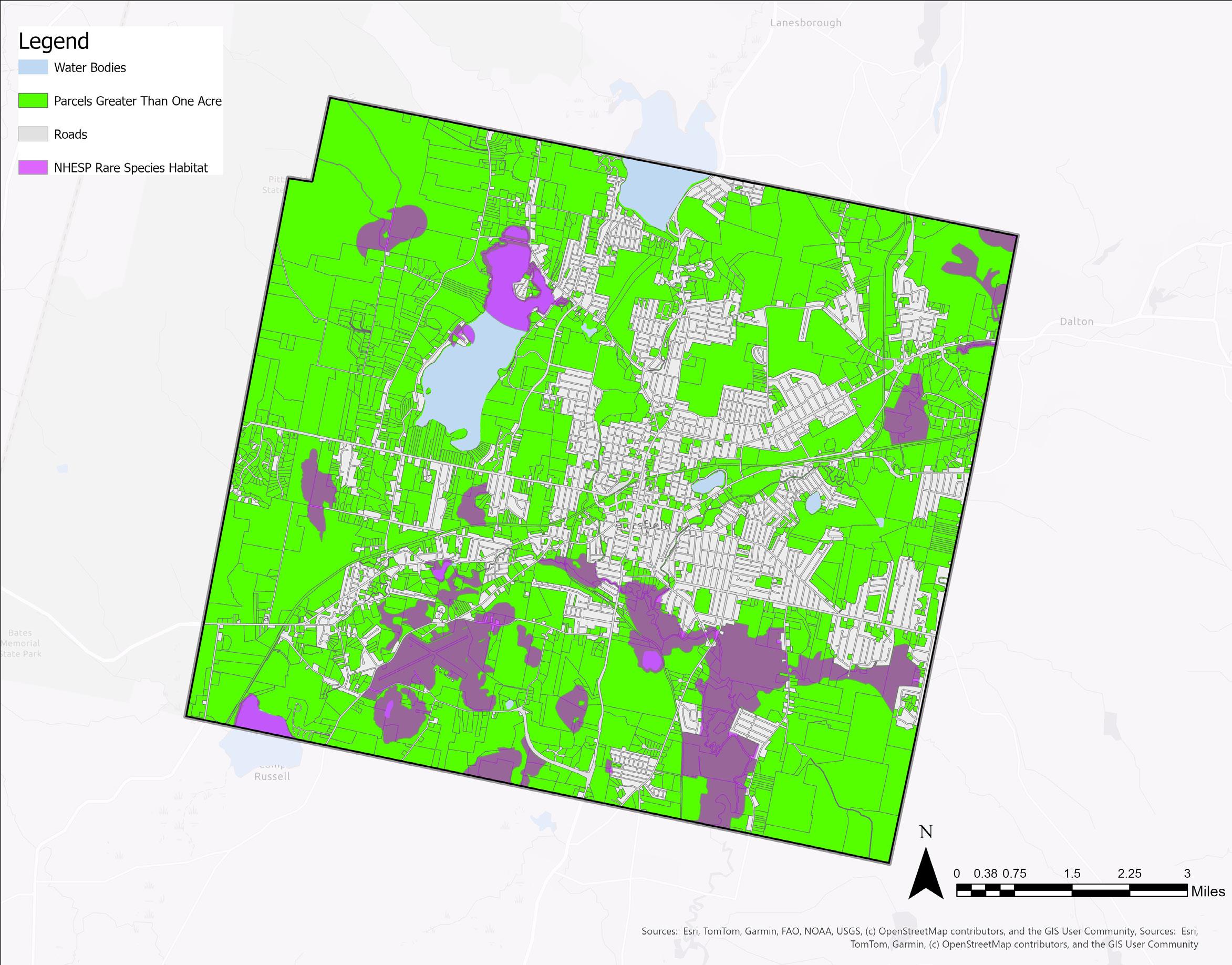Click the scale bar
The image size is (1232, 965).
tap(1071, 891)
